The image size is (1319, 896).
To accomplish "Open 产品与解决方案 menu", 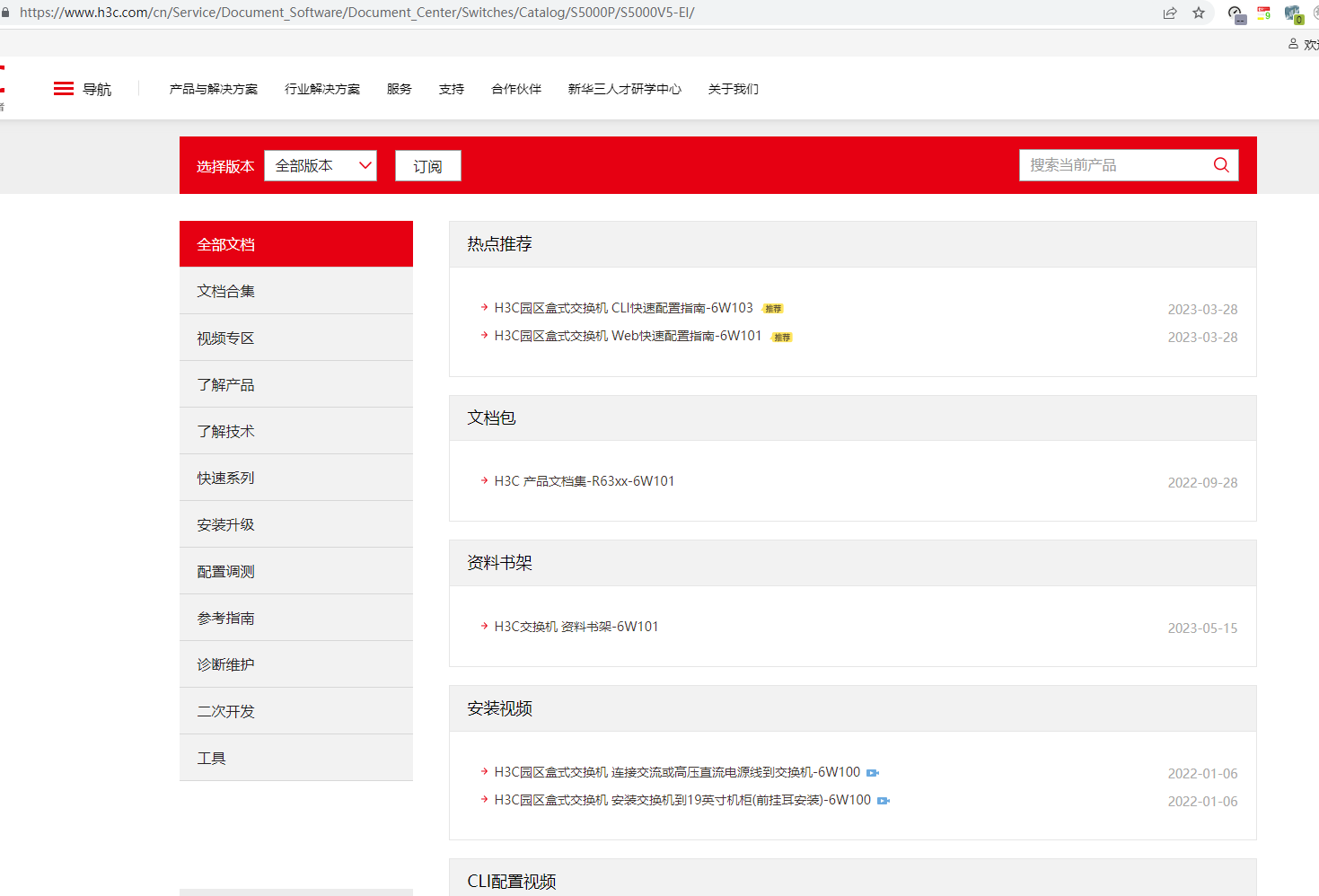I will point(214,89).
